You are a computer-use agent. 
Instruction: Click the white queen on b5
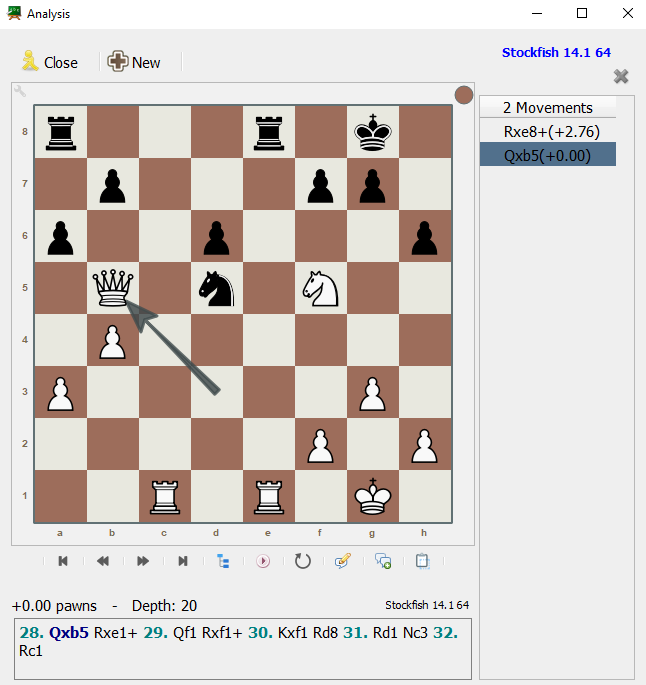pyautogui.click(x=113, y=287)
